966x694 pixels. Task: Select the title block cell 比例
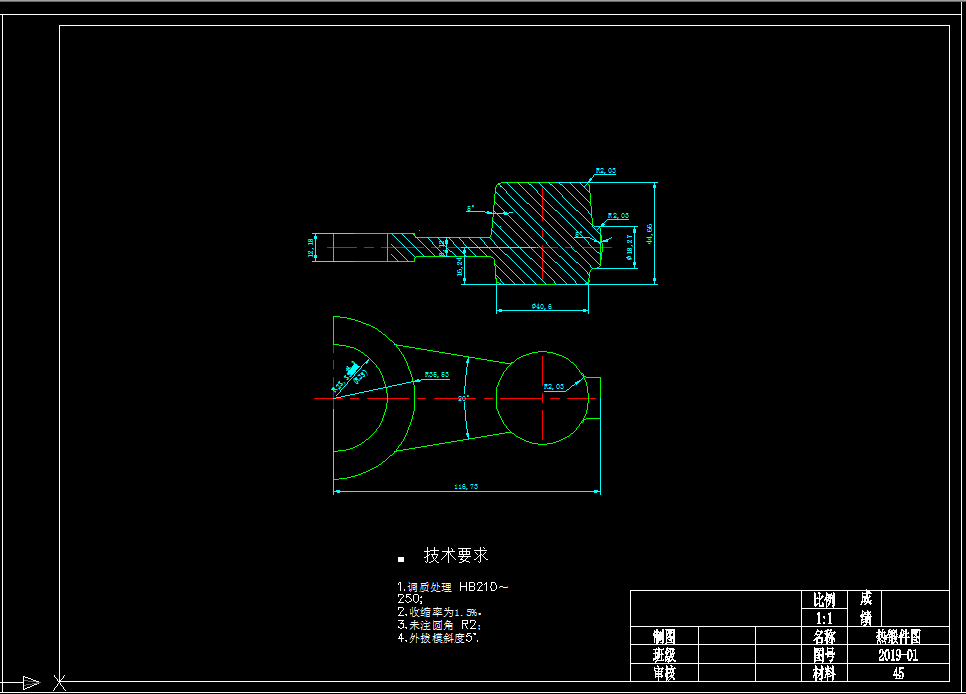coord(824,600)
